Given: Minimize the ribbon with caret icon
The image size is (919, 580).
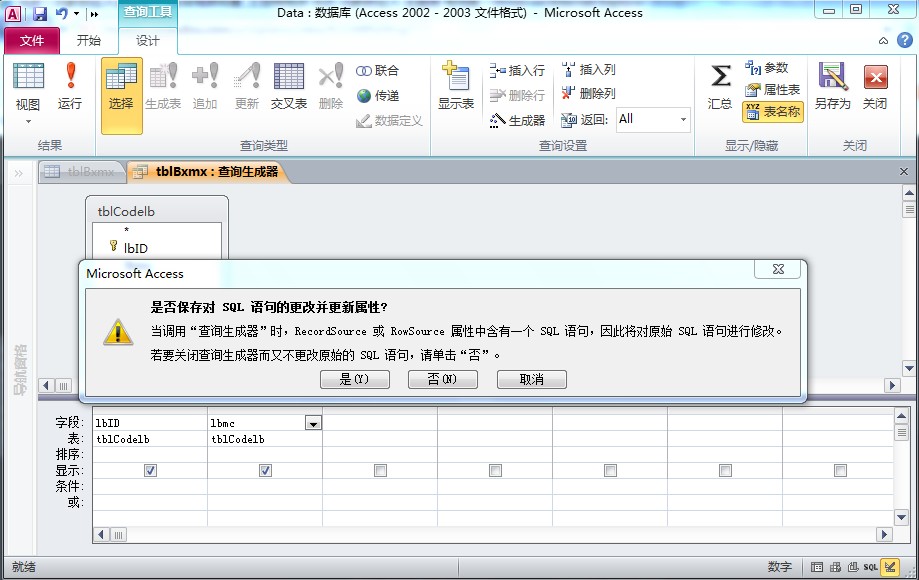Looking at the screenshot, I should coord(883,40).
